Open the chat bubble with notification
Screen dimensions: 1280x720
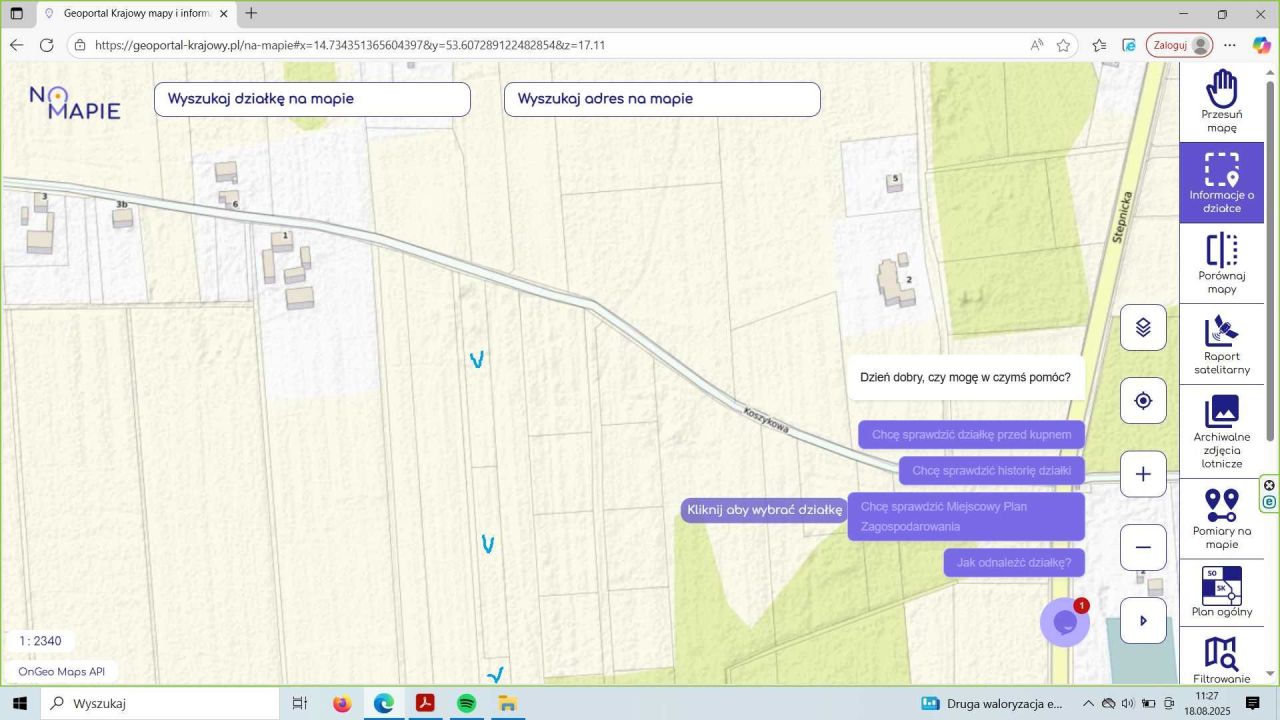[x=1064, y=622]
